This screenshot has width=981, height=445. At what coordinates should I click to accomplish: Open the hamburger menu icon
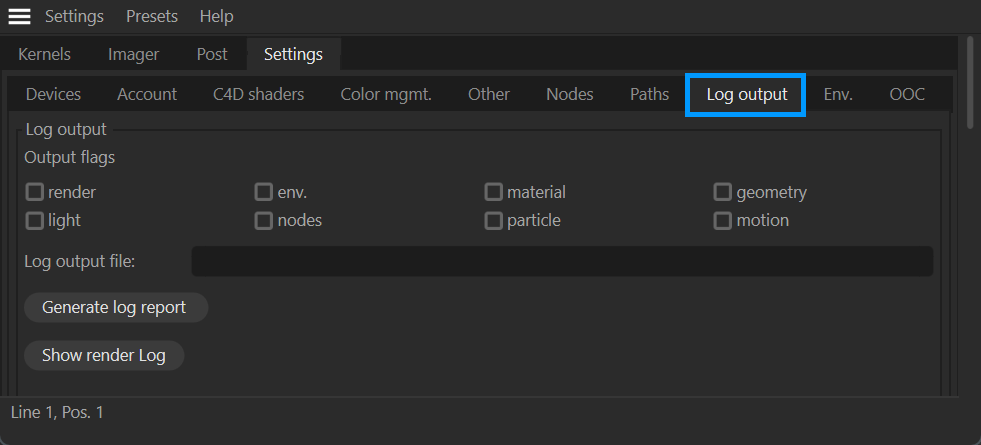click(x=19, y=16)
